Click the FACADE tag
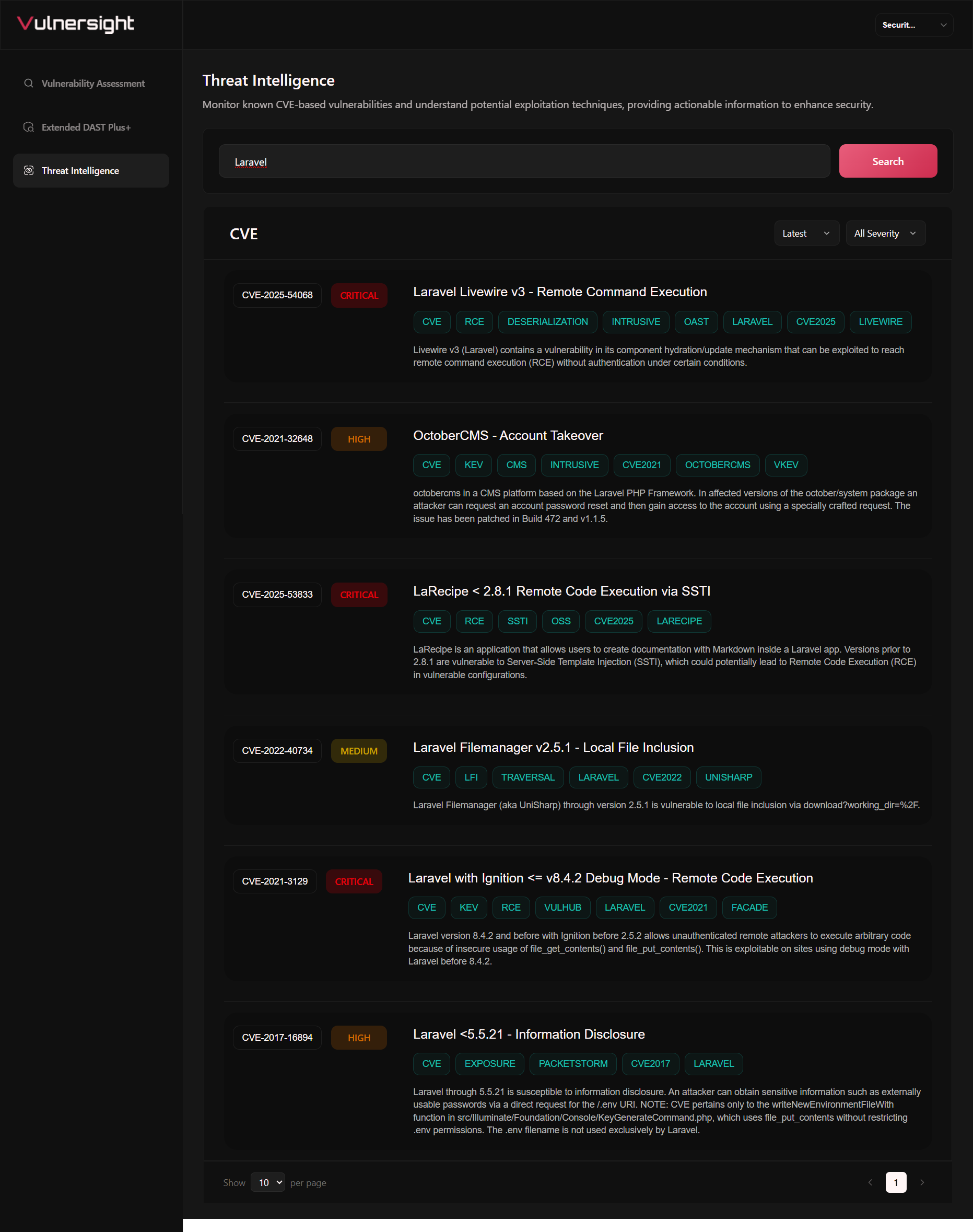 [x=749, y=907]
